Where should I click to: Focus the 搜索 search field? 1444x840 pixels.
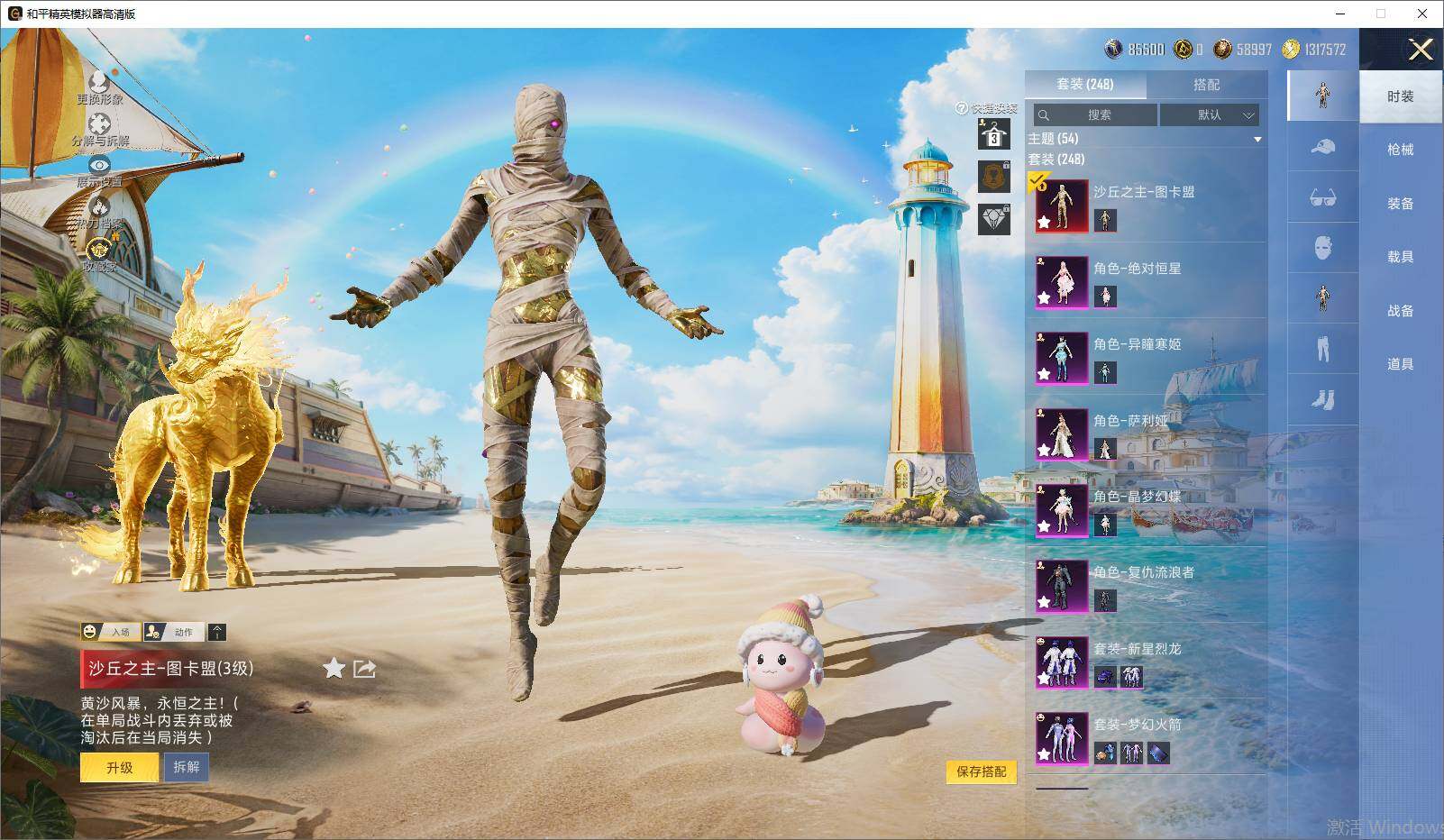(1095, 114)
